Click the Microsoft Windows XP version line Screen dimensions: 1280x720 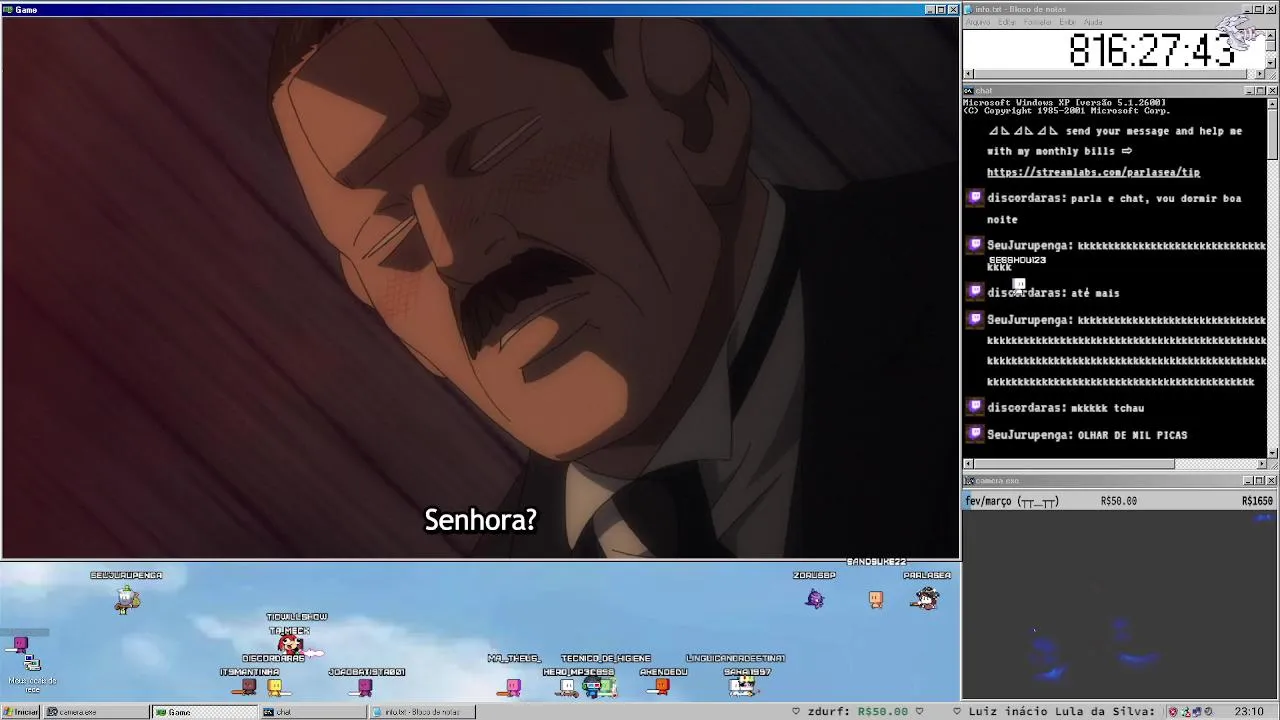[x=1064, y=102]
